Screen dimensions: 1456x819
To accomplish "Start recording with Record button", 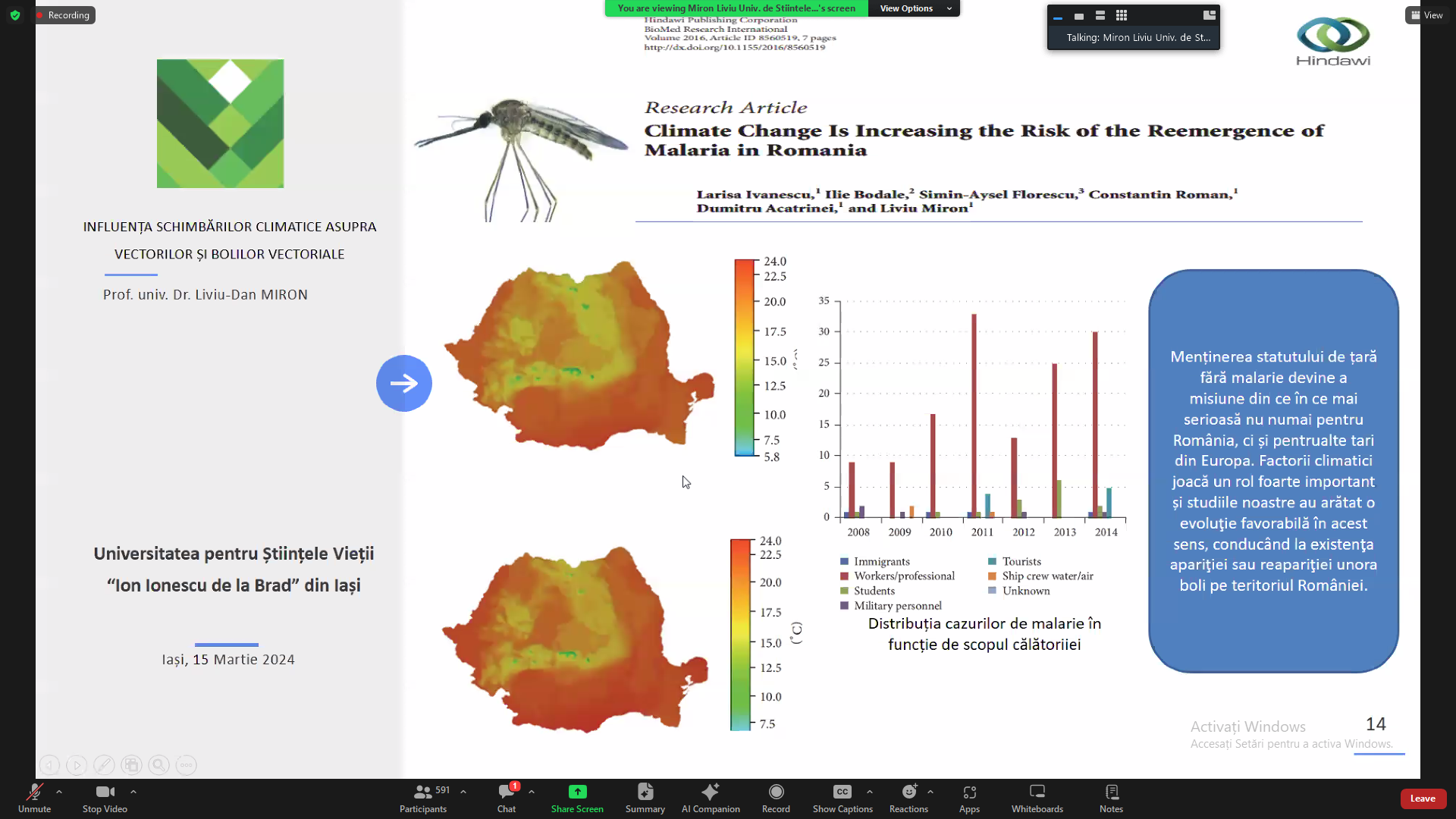I will 776,797.
